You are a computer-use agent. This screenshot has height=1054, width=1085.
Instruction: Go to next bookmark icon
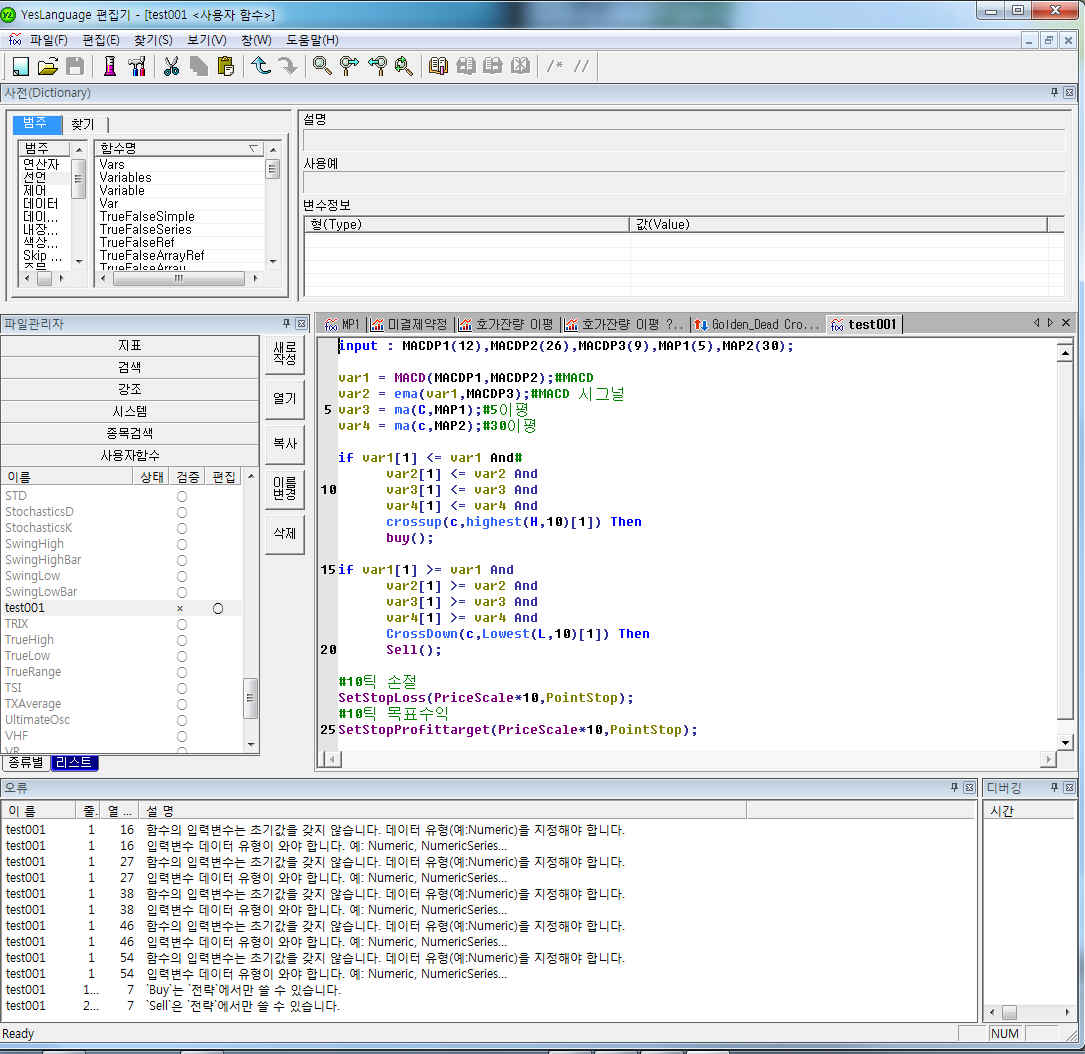pos(466,66)
